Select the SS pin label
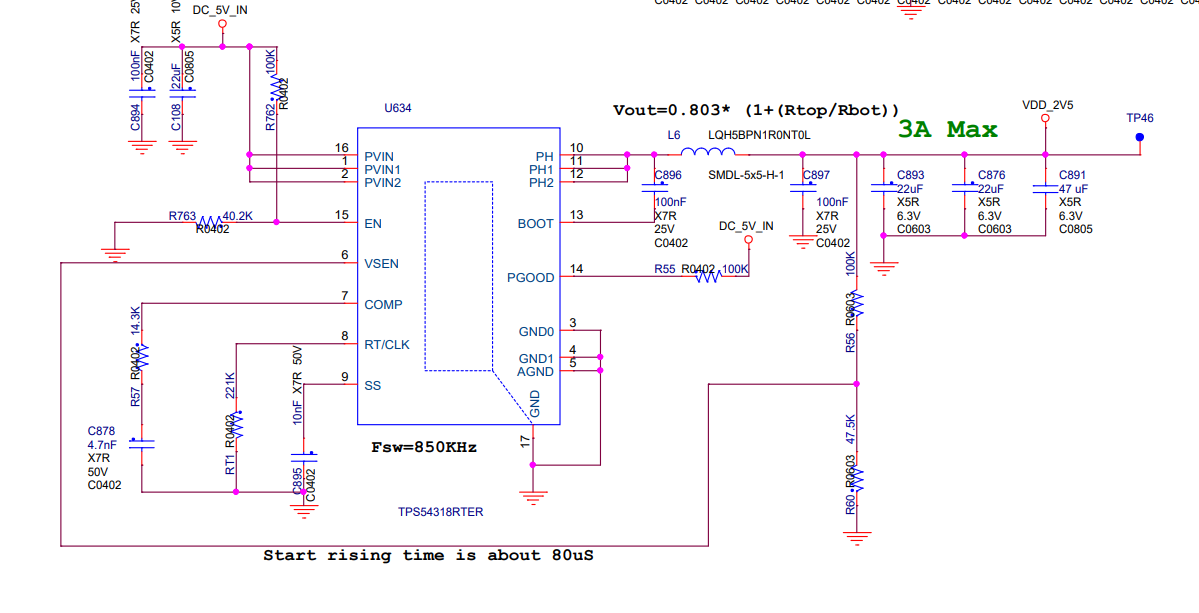 click(373, 385)
